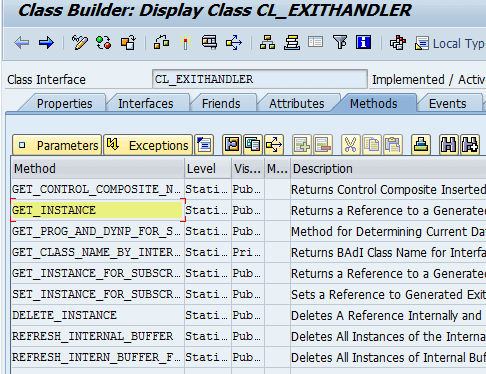Select the Events tab

(x=447, y=104)
